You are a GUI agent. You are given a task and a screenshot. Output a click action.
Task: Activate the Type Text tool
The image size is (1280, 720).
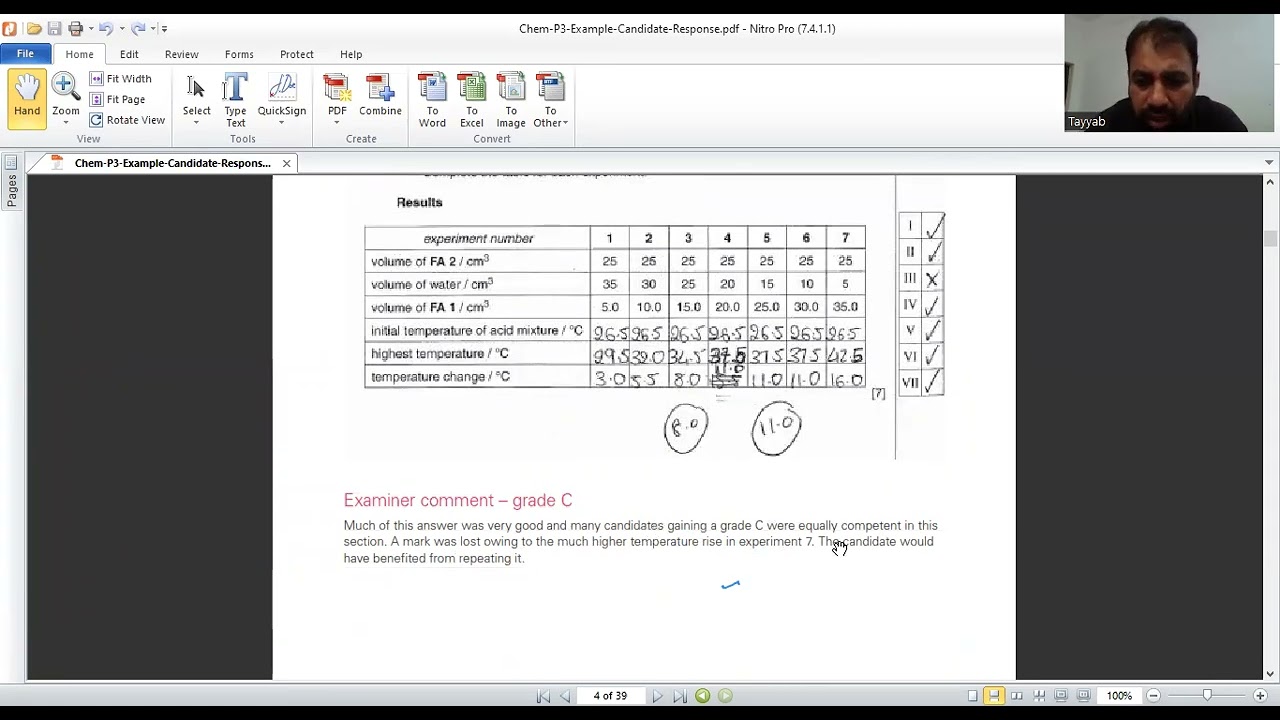click(x=235, y=100)
